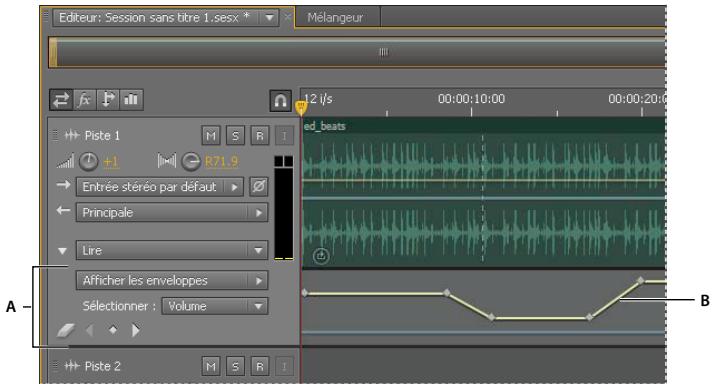Select the lowest-left envelope keyframe
Viewport: 712px width, 384px height.
point(492,317)
